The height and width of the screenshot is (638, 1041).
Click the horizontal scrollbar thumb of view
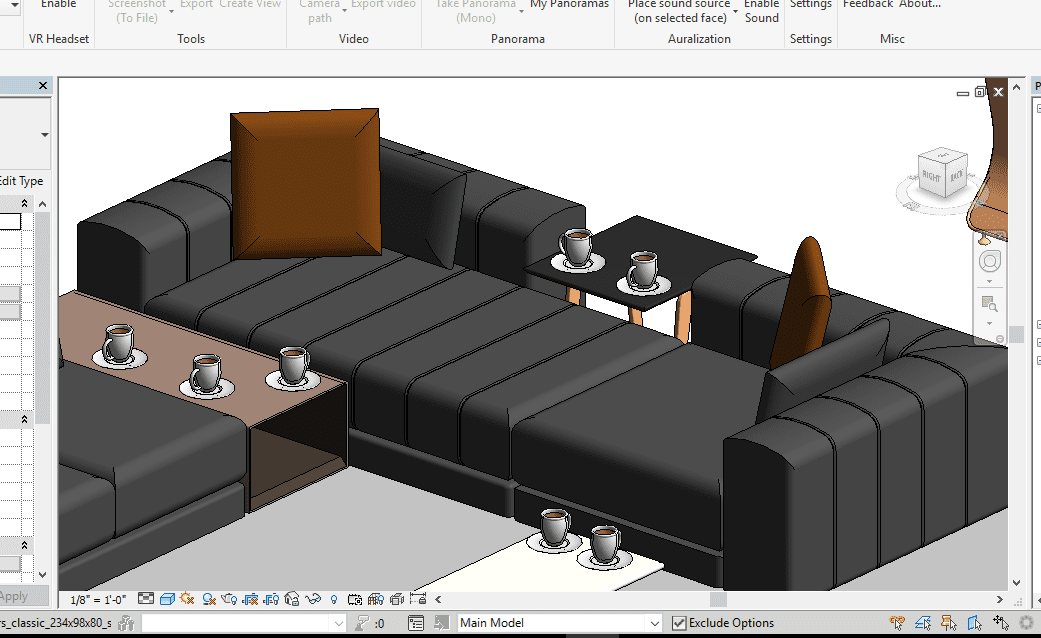(718, 599)
